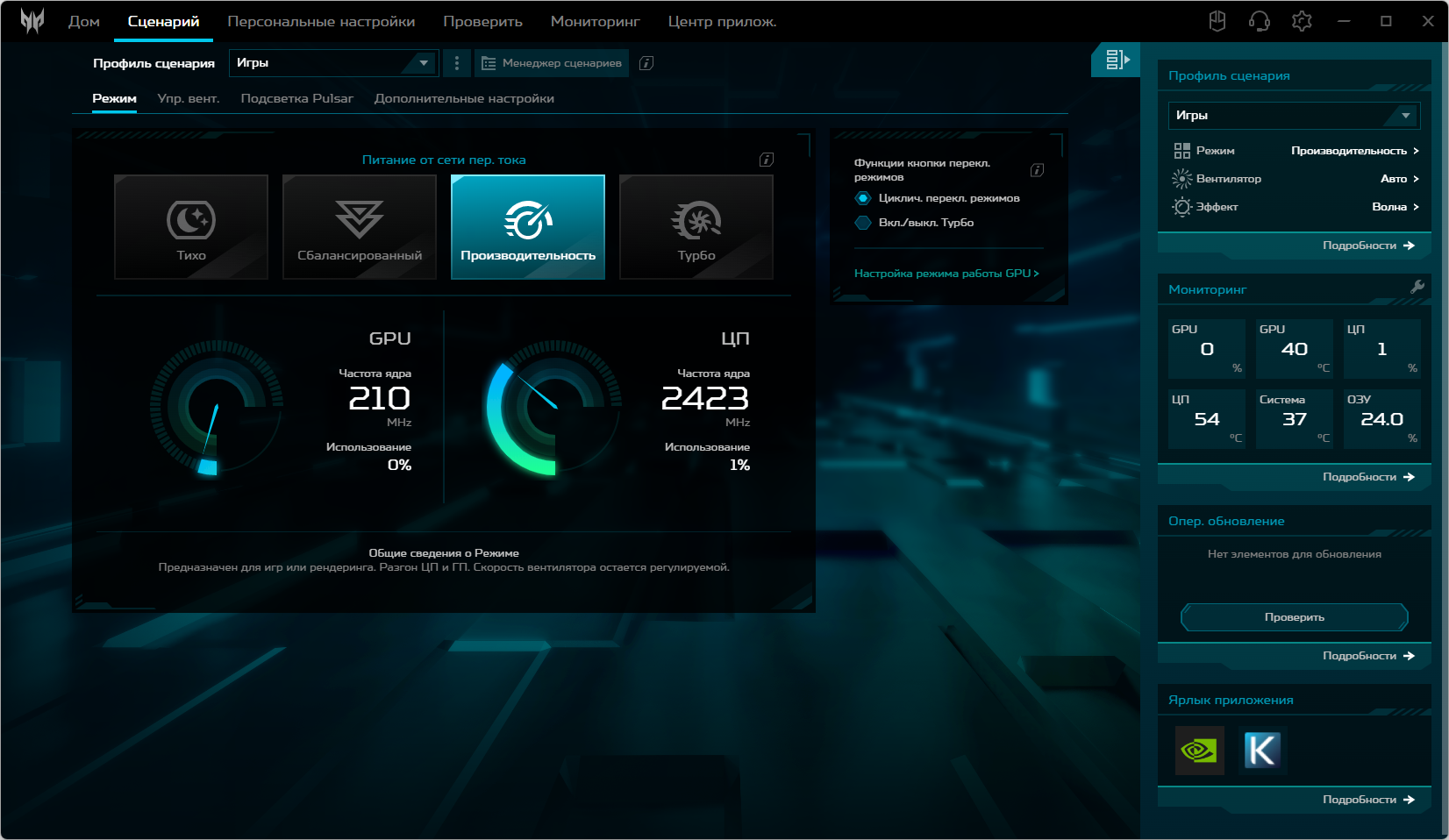Open the headset support icon

1260,21
